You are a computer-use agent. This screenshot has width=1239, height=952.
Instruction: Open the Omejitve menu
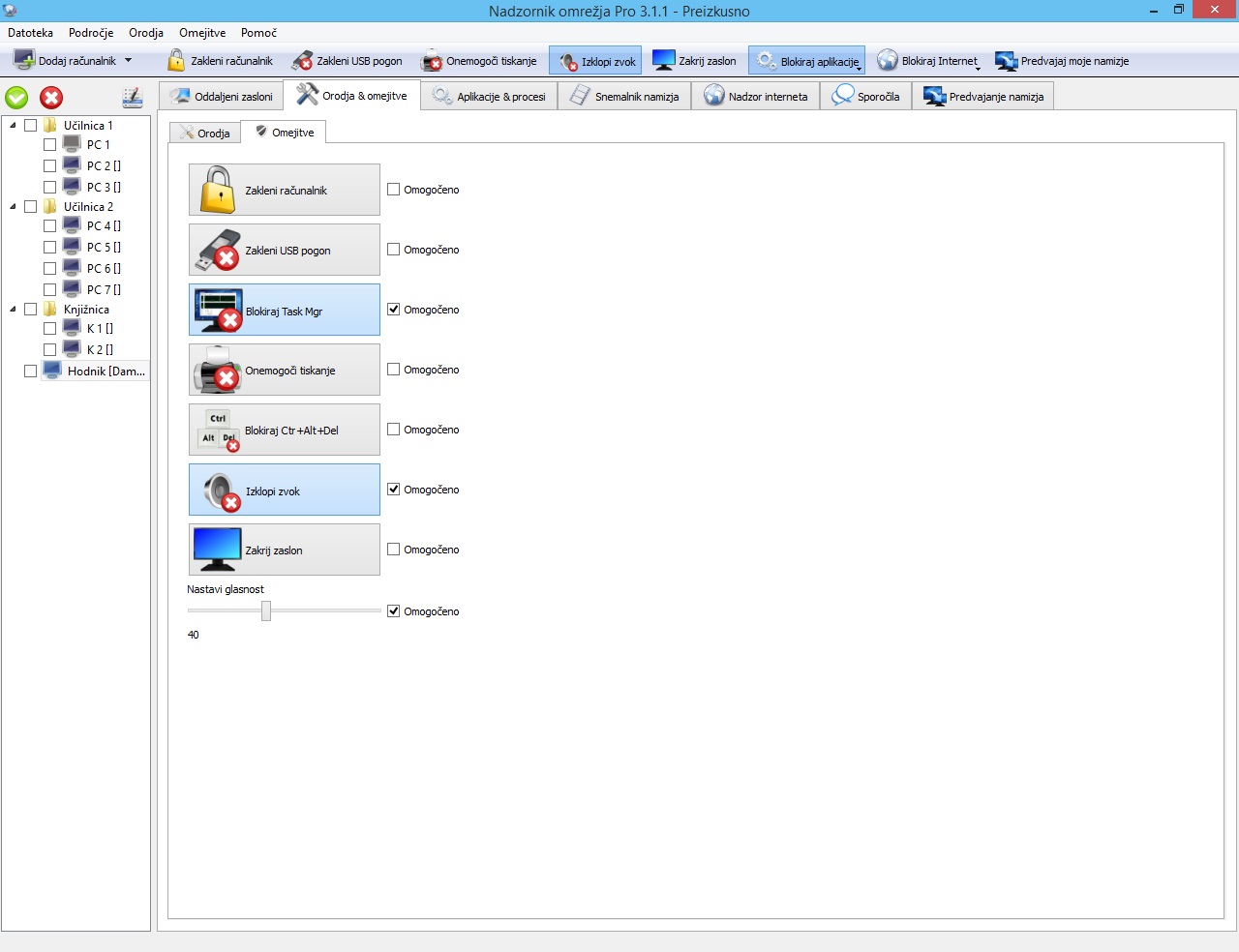point(201,33)
